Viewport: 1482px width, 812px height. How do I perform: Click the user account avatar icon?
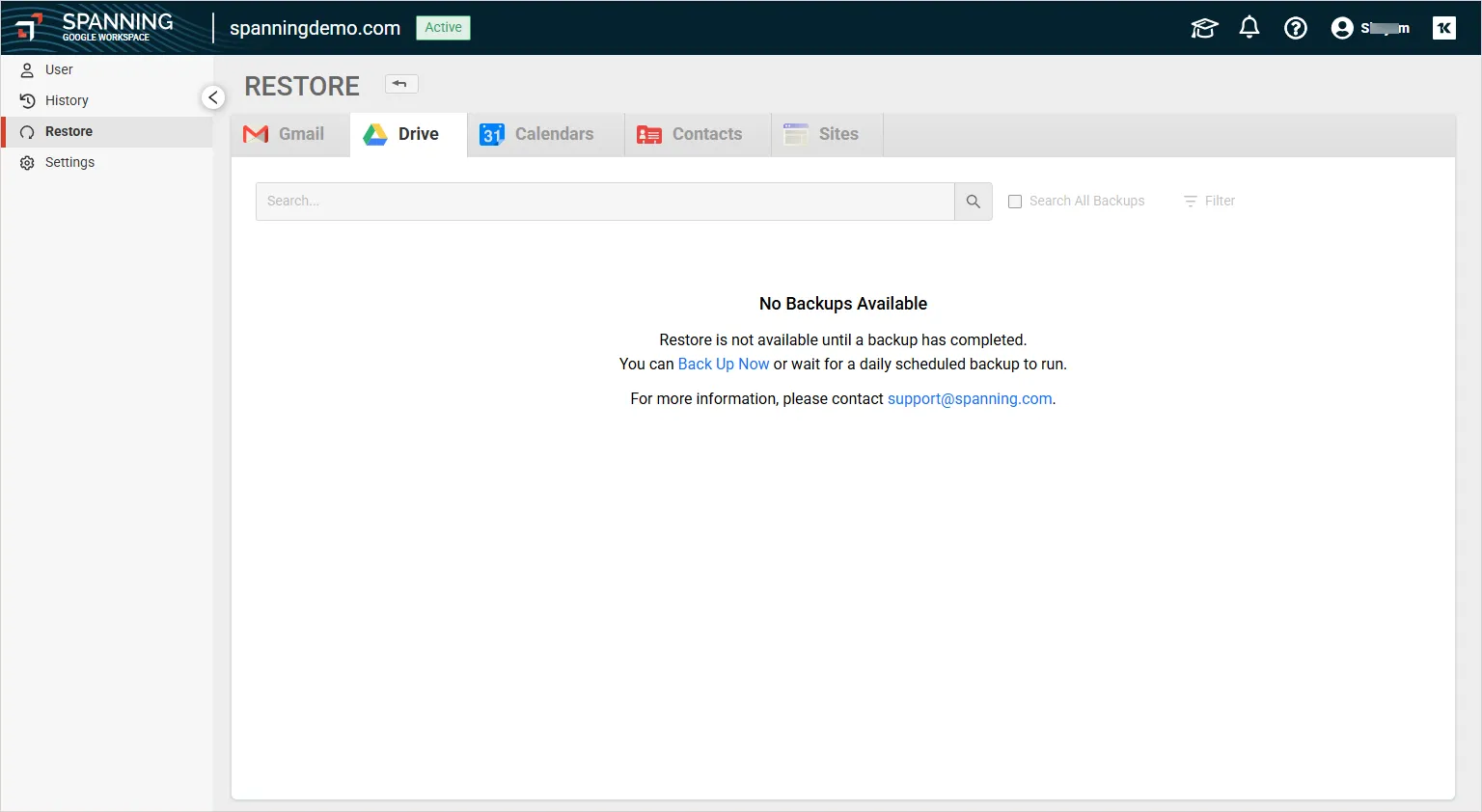pos(1342,28)
